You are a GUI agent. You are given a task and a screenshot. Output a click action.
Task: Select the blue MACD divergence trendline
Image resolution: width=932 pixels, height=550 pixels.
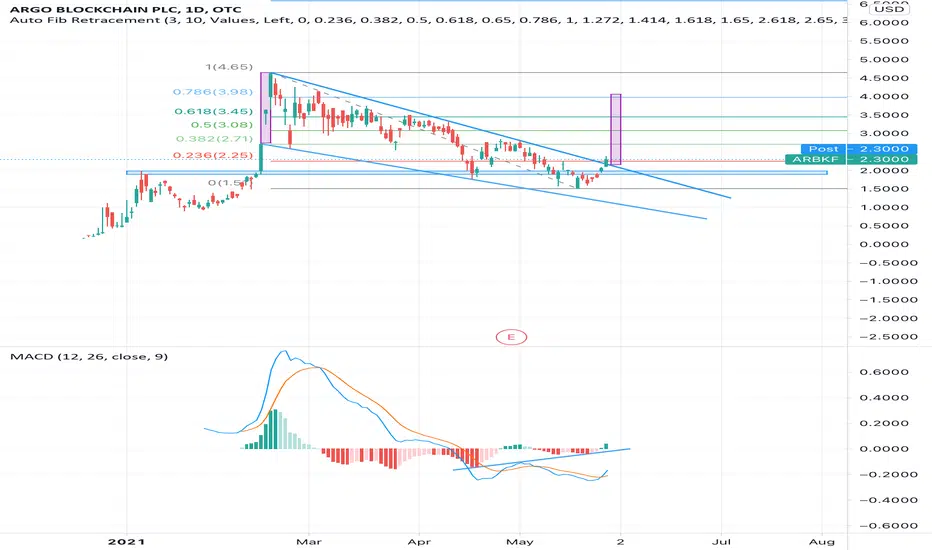tap(541, 460)
